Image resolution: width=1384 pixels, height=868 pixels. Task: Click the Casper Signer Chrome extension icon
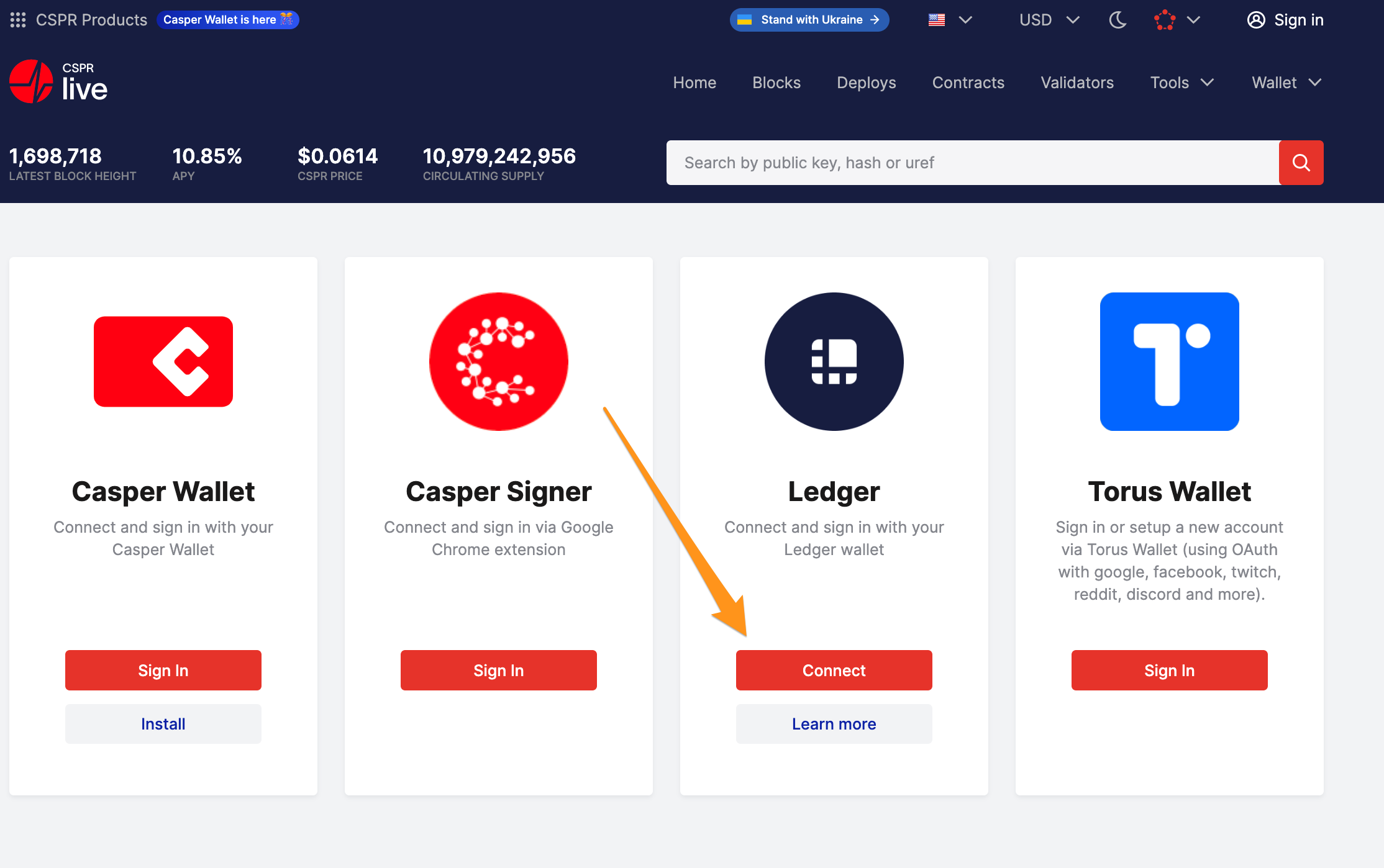(498, 362)
